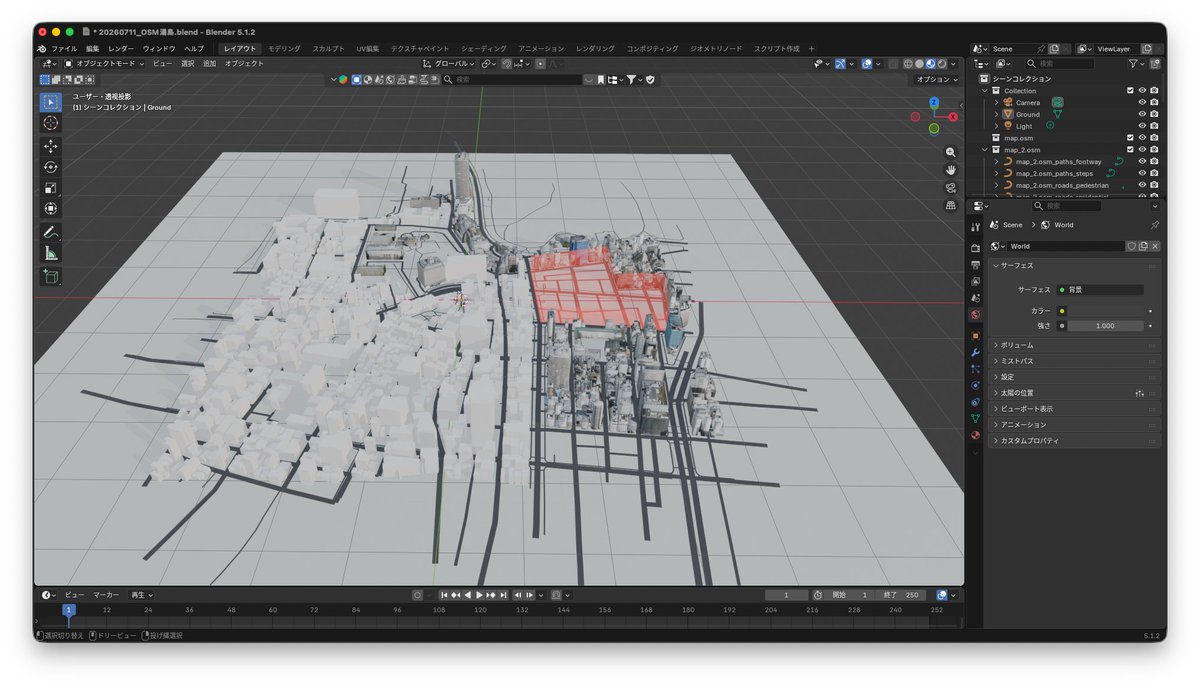Select the Select Box tool
This screenshot has width=1200, height=686.
tap(51, 102)
